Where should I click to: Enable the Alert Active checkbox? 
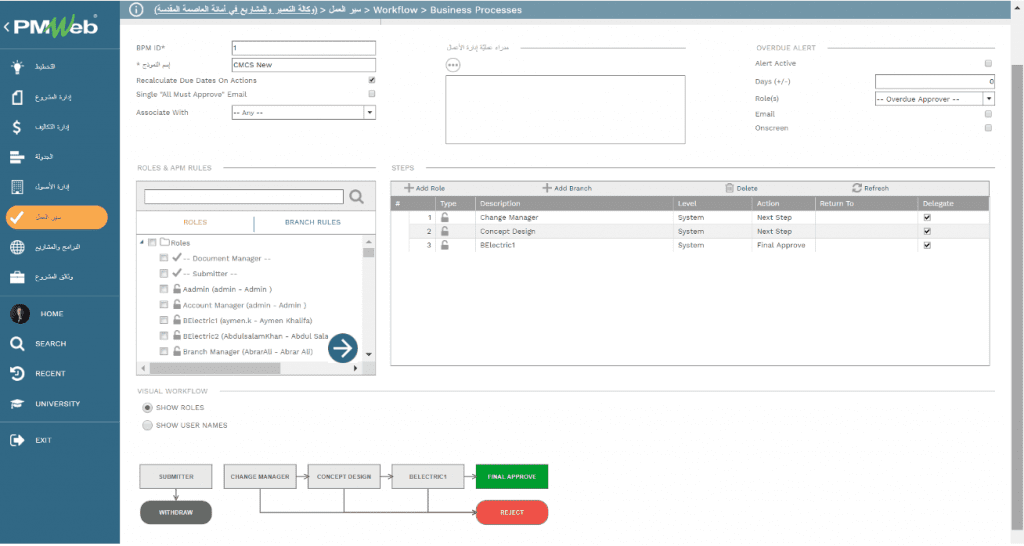(x=988, y=63)
